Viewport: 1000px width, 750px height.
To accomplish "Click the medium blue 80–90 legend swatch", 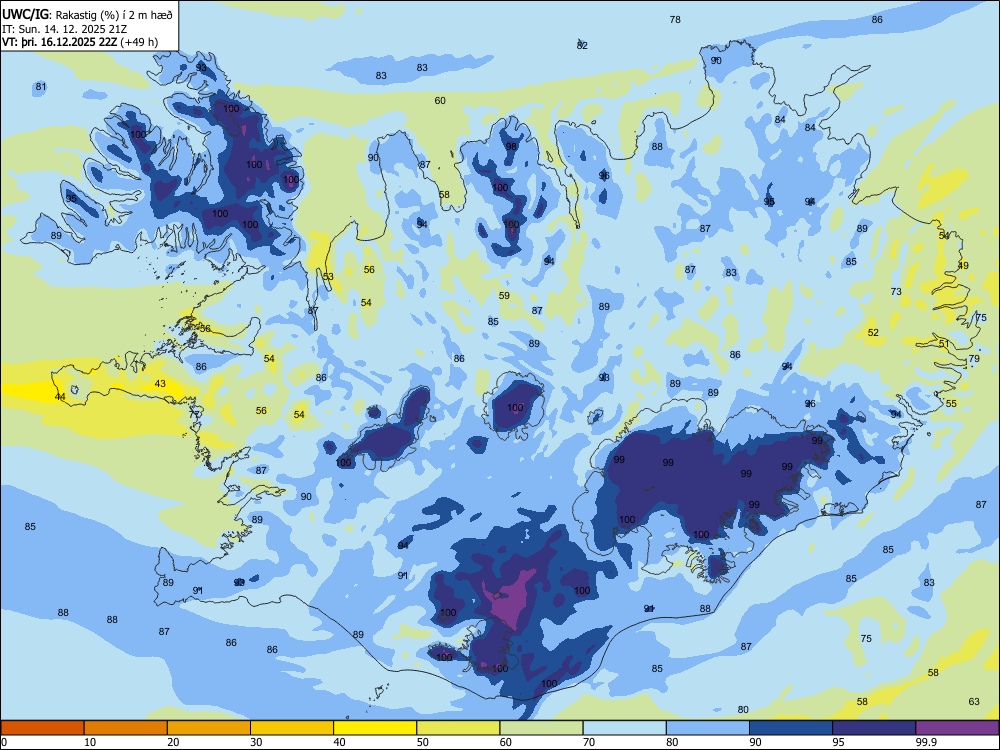I will (708, 728).
